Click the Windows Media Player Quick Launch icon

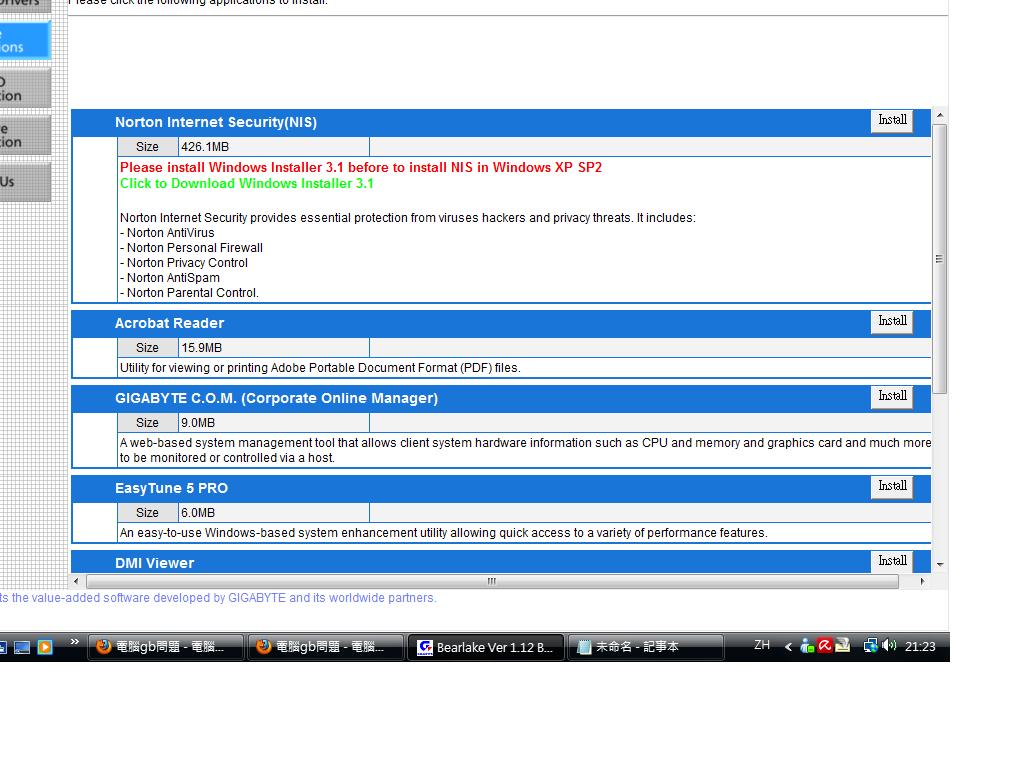(x=44, y=647)
